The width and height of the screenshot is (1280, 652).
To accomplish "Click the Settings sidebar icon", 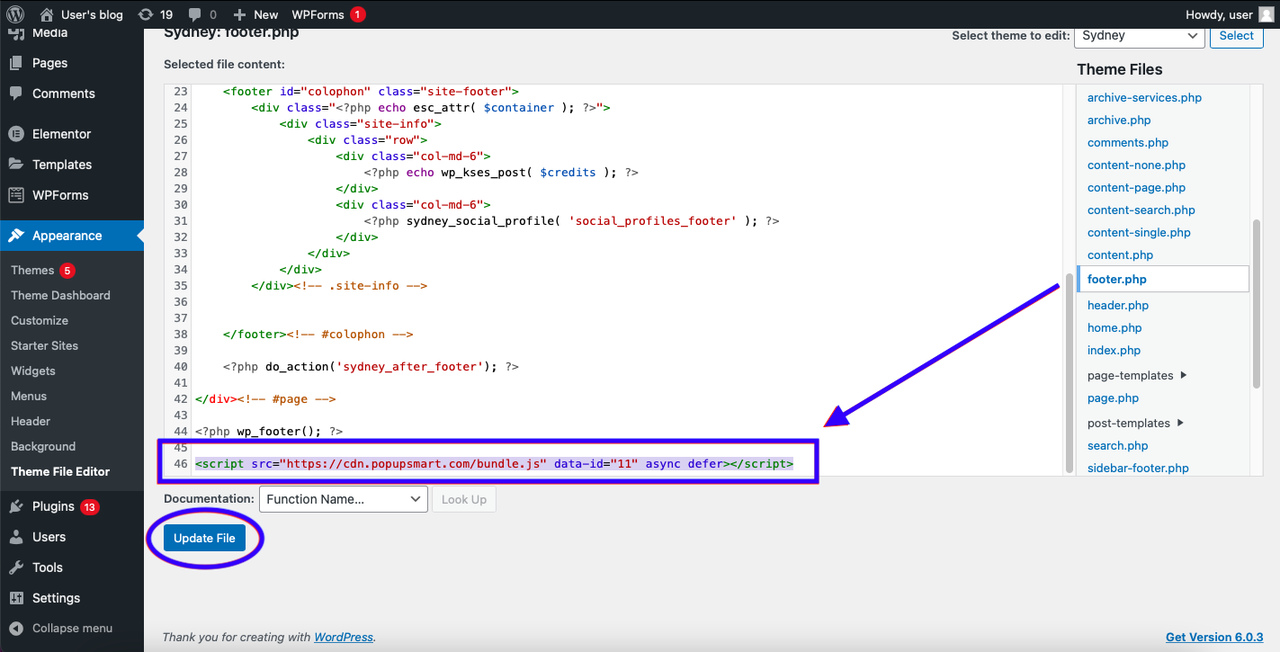I will pyautogui.click(x=16, y=598).
